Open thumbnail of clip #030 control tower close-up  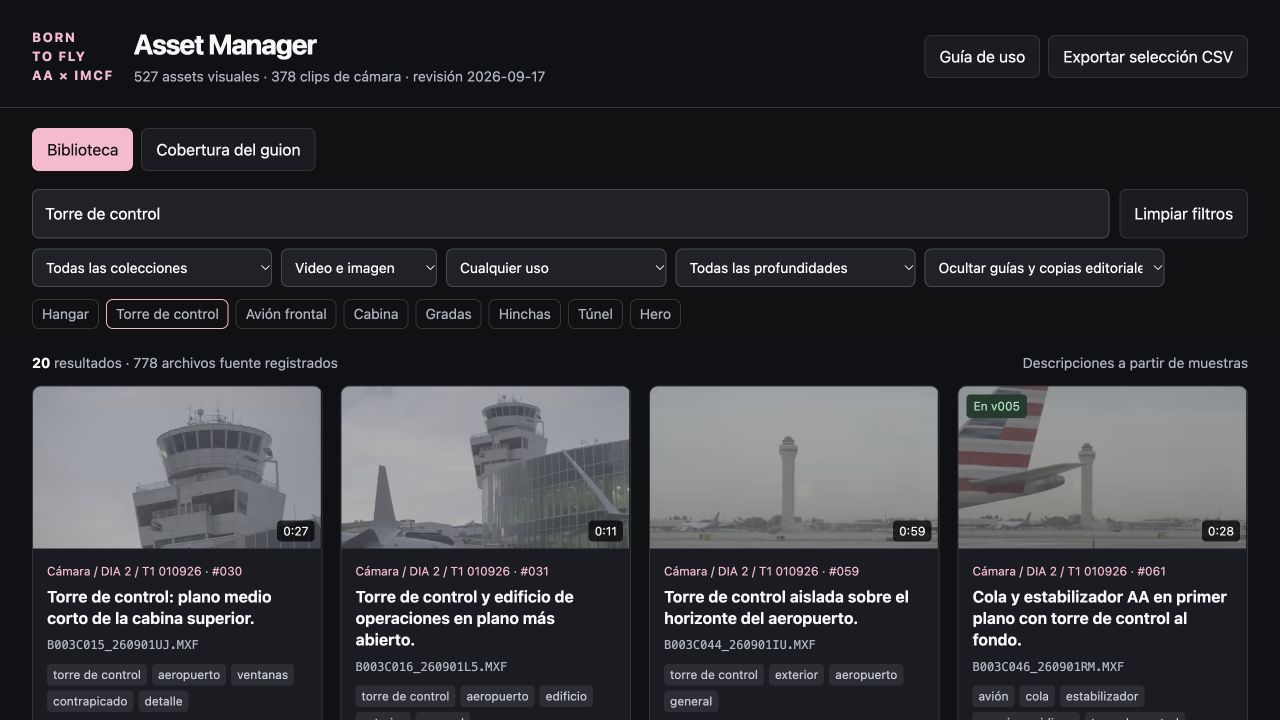[177, 468]
